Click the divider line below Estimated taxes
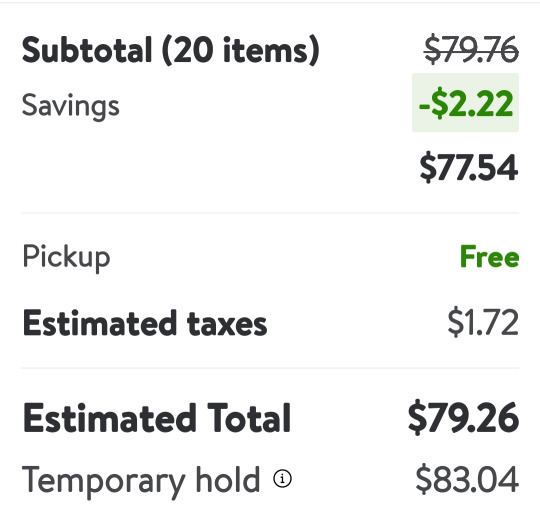 [x=270, y=368]
